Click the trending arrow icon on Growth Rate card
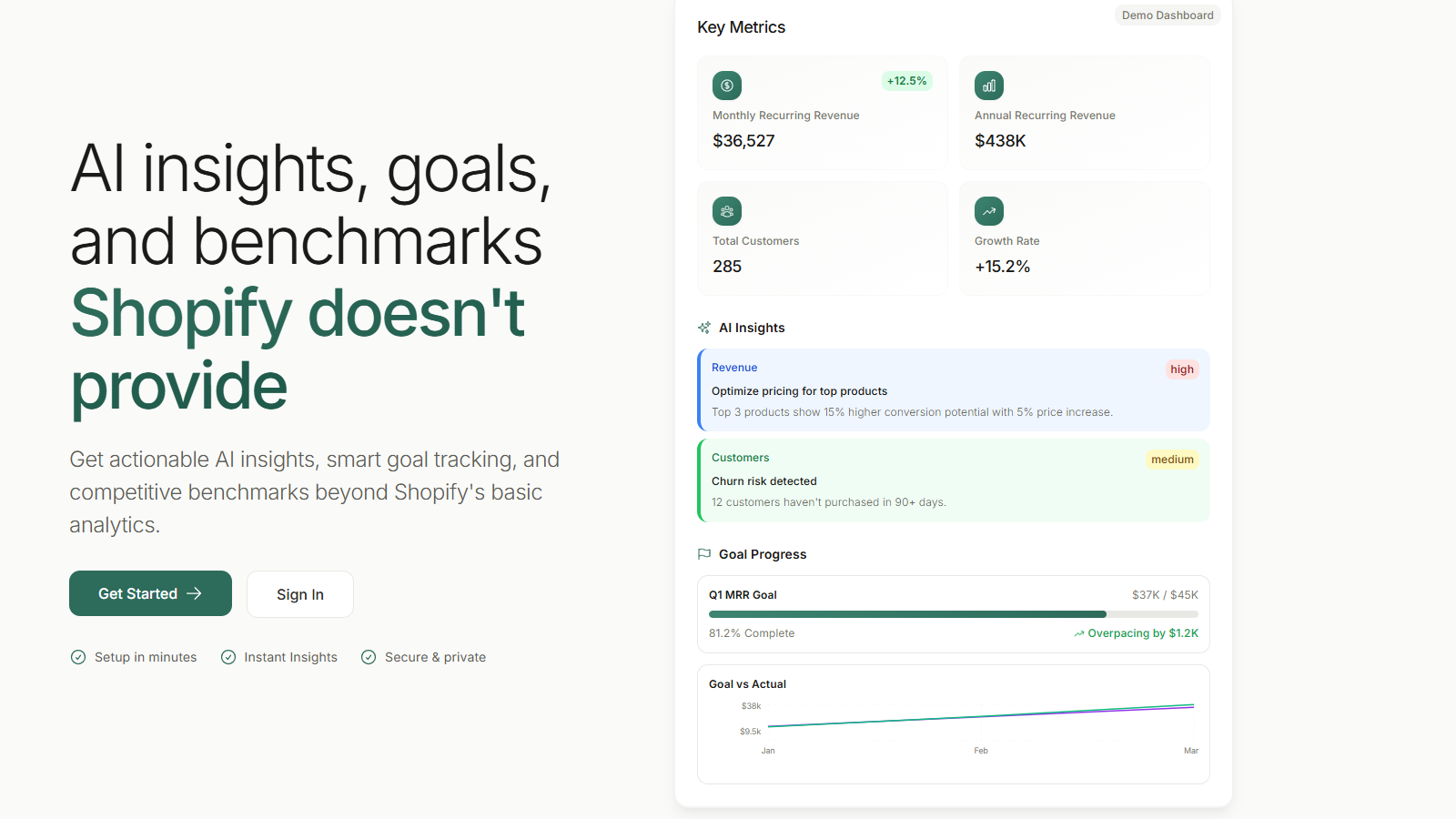 988,210
